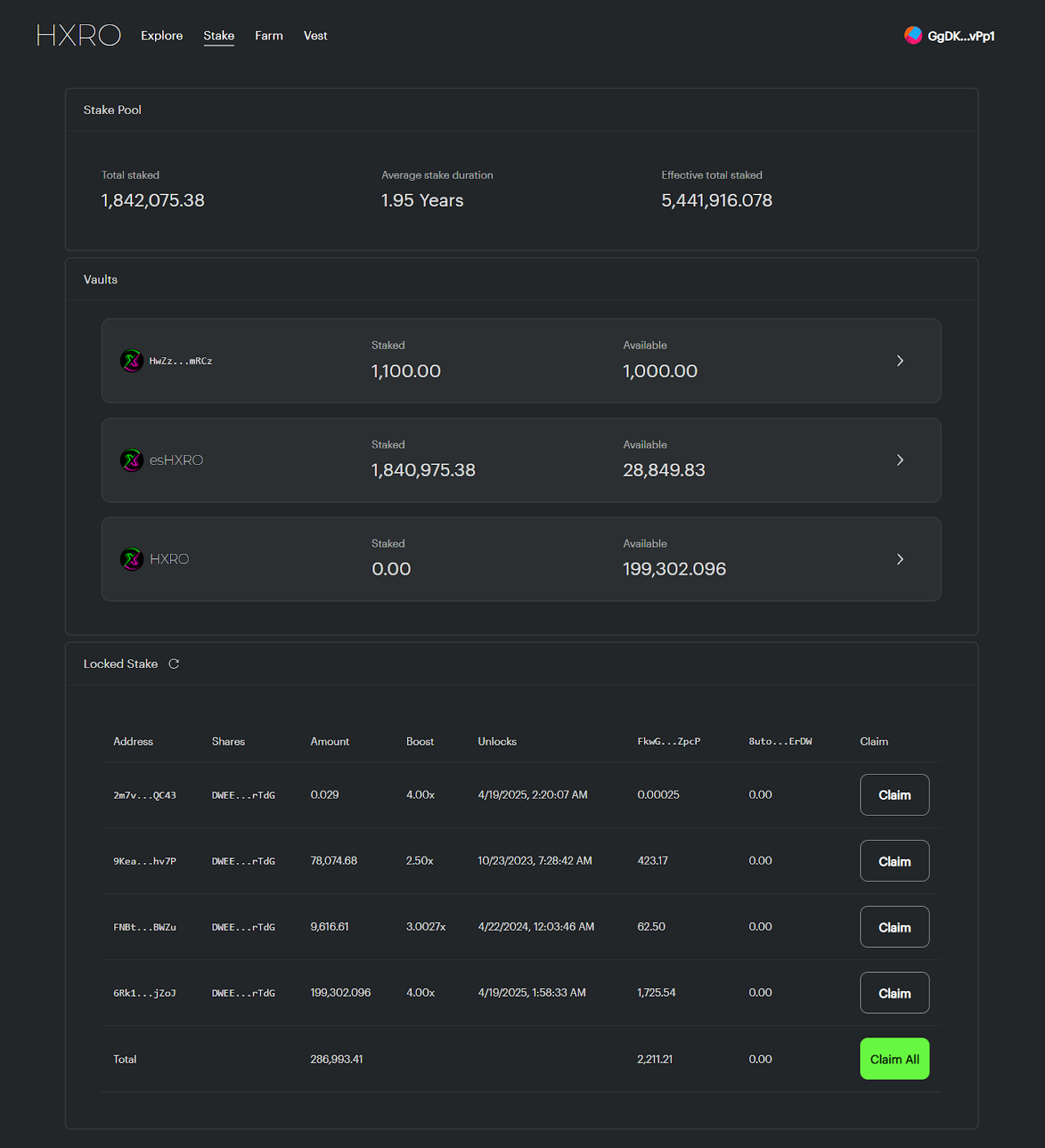The height and width of the screenshot is (1148, 1045).
Task: Click unlock date 4/19/2025, 2:20:07 AM
Action: [533, 794]
